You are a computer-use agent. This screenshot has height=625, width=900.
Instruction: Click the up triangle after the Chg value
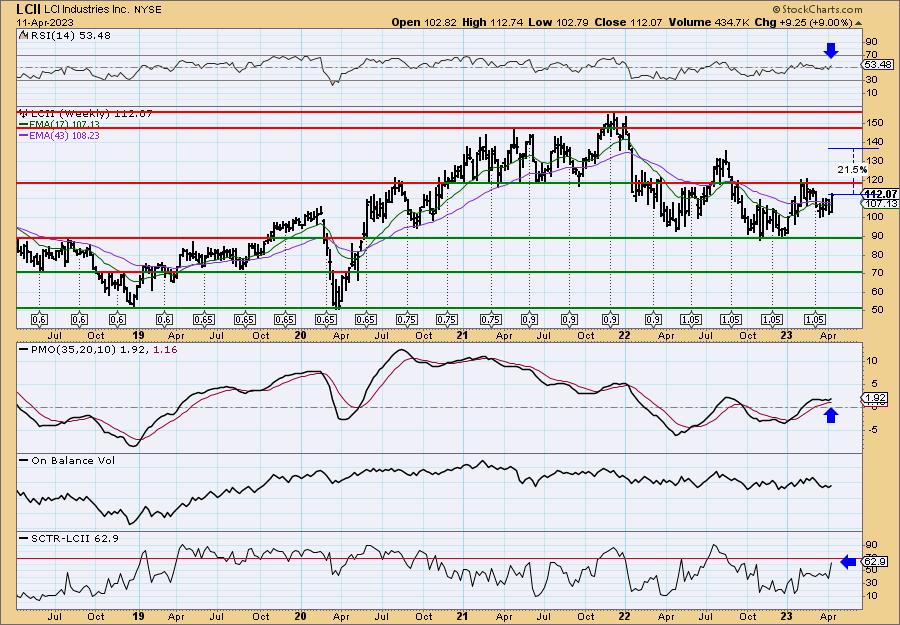[858, 23]
